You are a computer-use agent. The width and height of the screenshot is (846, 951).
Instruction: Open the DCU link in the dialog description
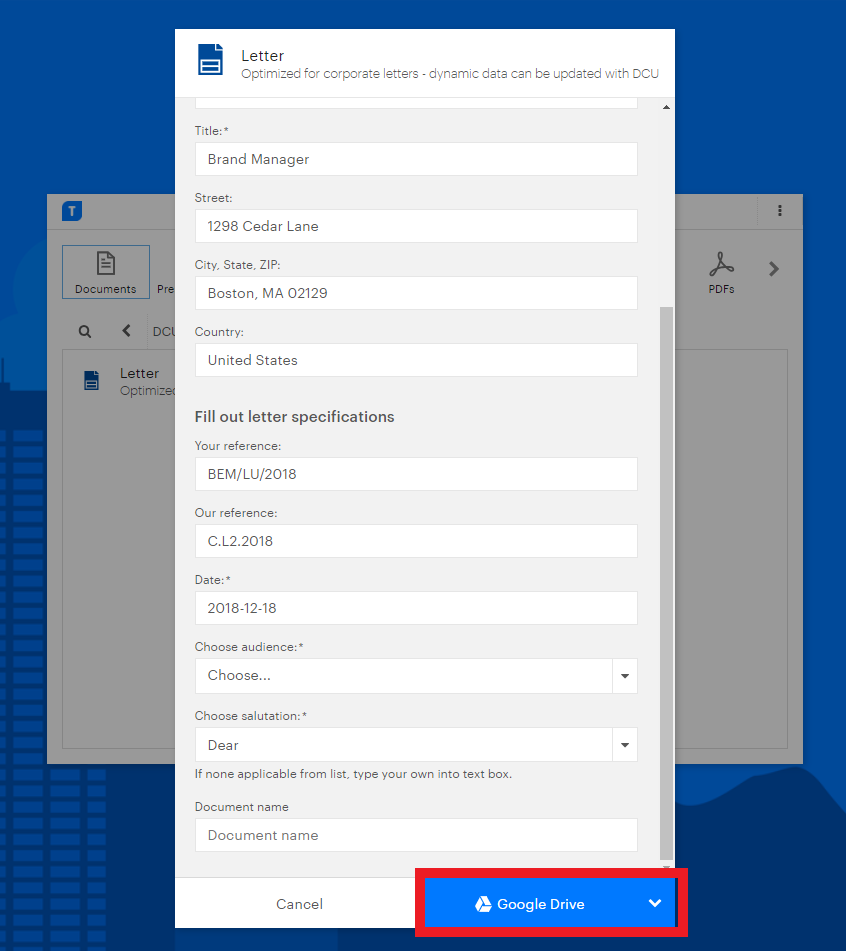click(x=646, y=73)
